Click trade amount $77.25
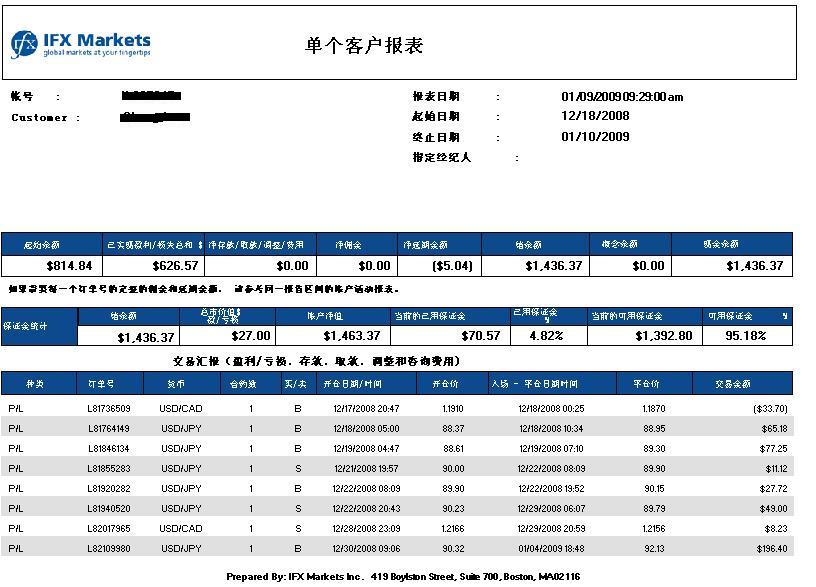816x587 pixels. tap(773, 449)
